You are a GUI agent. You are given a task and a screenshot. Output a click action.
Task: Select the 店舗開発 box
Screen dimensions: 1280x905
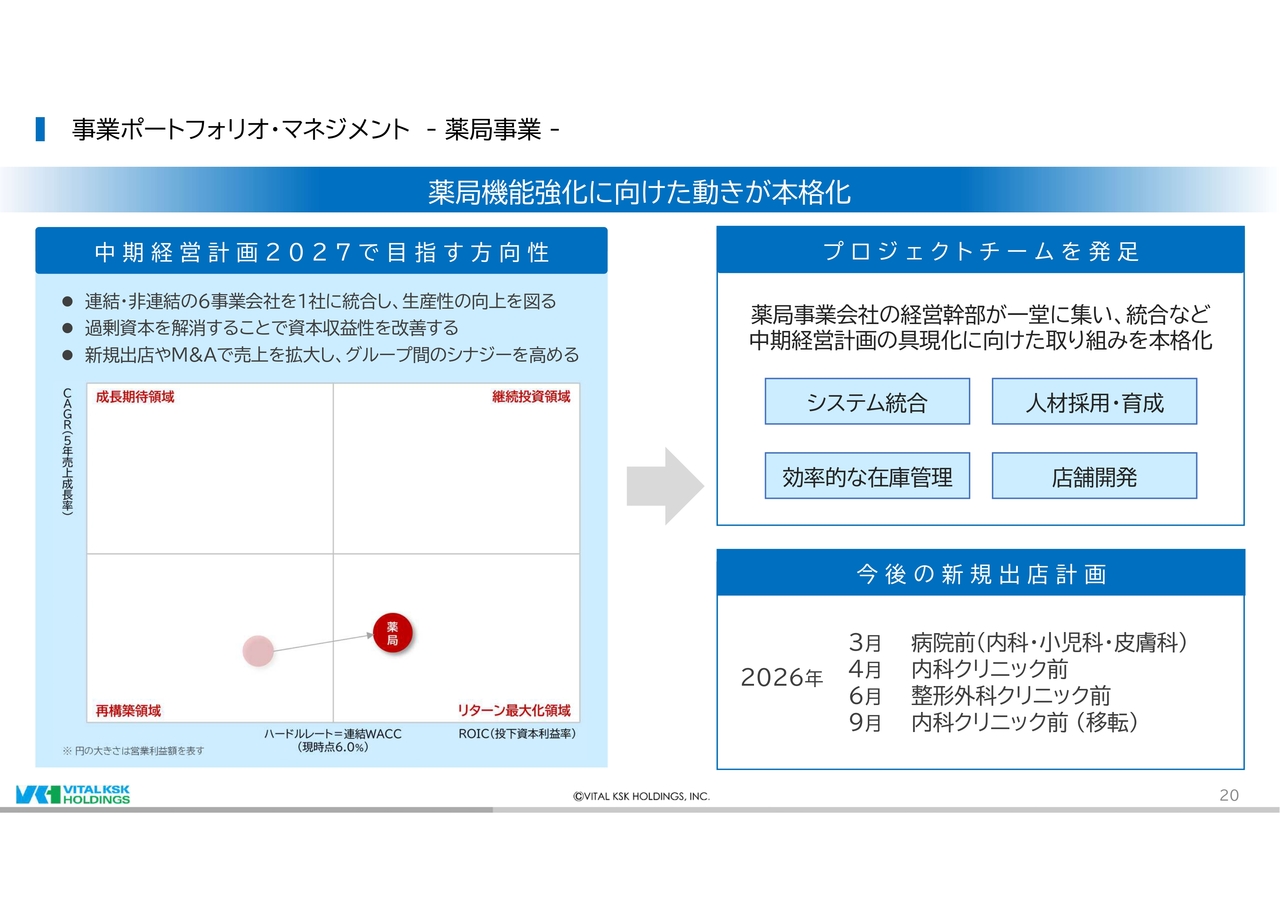[1094, 477]
